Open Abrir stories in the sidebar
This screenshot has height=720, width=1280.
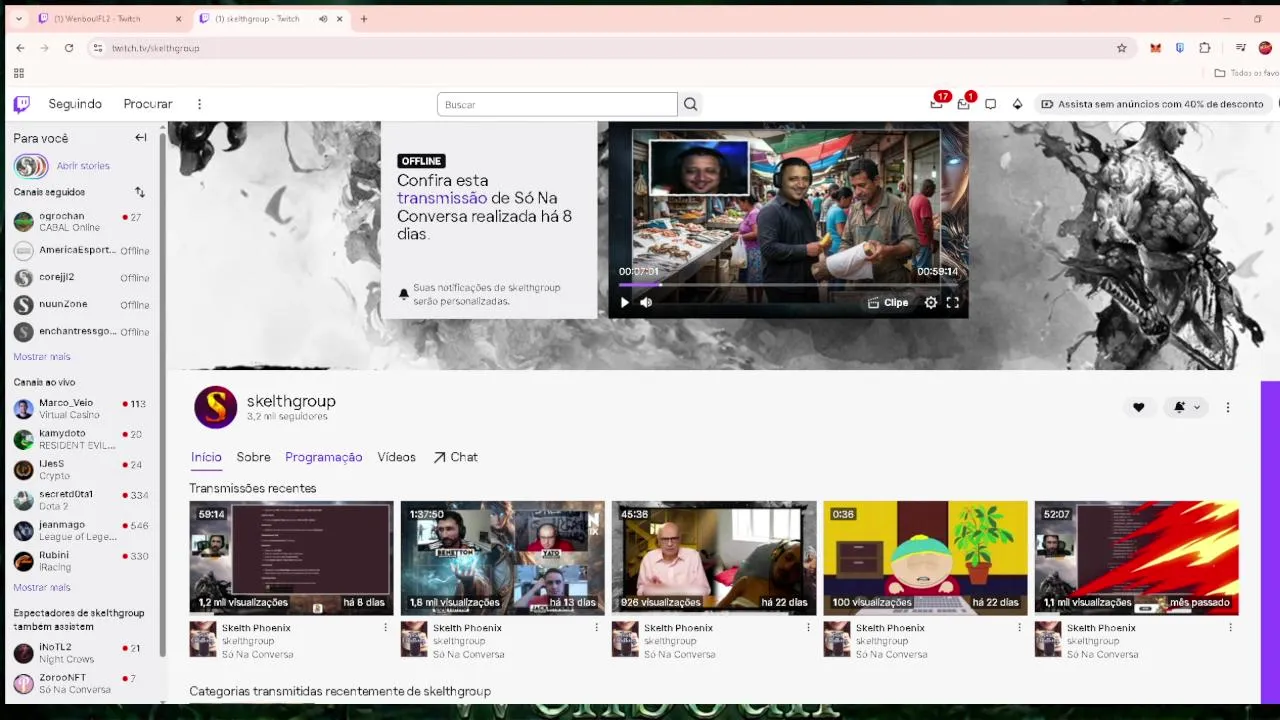point(83,166)
